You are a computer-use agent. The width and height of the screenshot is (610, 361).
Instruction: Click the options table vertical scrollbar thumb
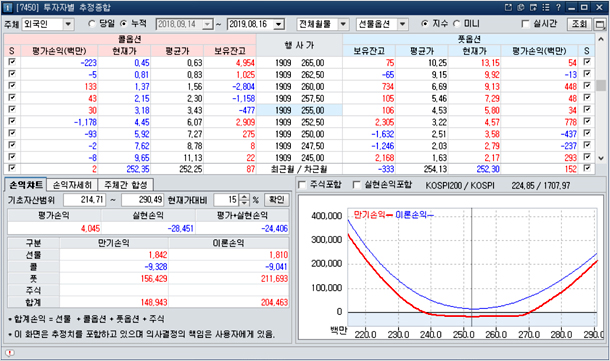click(601, 85)
